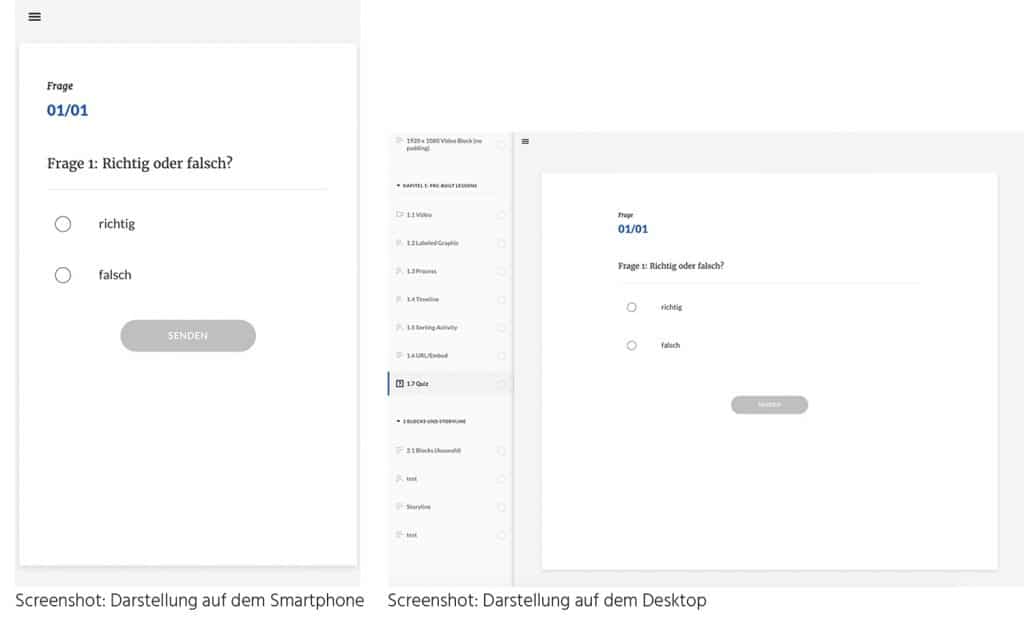Open the hamburger menu in the smartphone view
Viewport: 1024px width, 618px height.
[x=35, y=17]
